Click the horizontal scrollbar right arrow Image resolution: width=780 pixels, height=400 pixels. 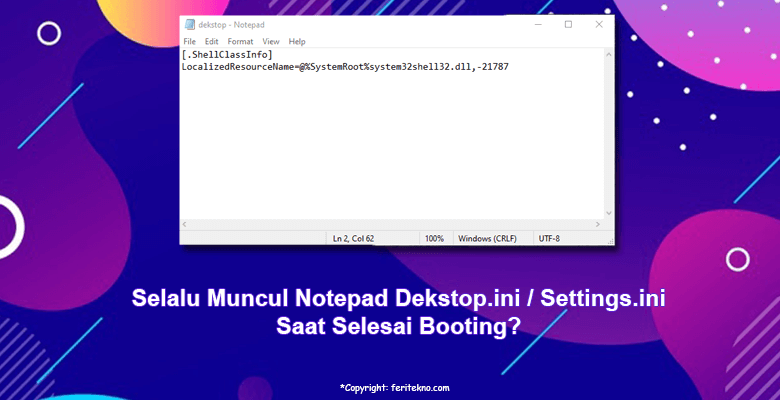(x=598, y=224)
